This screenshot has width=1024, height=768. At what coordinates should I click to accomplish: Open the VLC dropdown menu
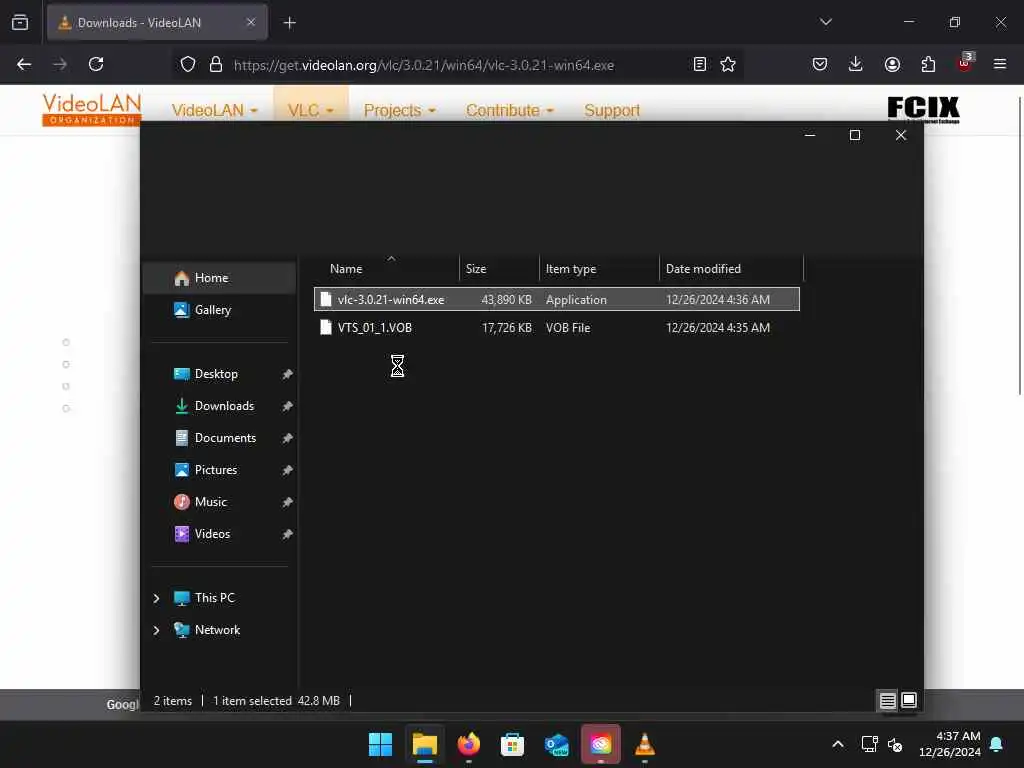(310, 110)
